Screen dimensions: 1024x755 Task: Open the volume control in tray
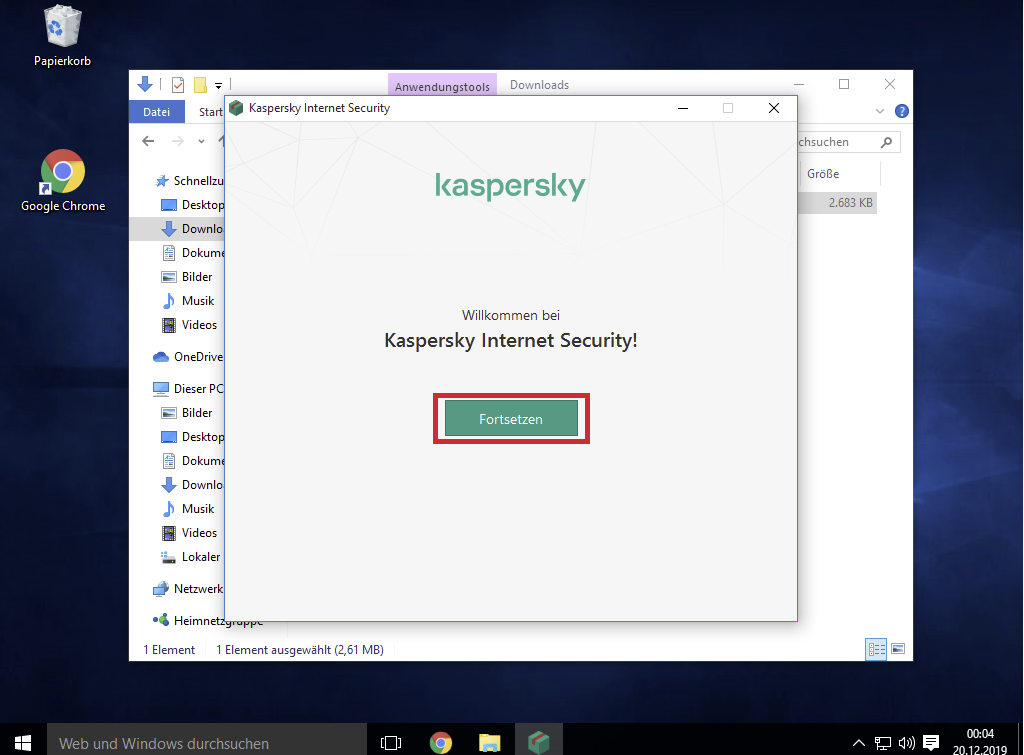click(906, 743)
